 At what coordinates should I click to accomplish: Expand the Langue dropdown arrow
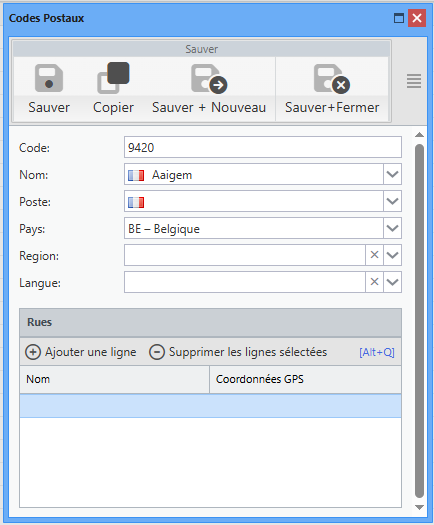pos(392,282)
